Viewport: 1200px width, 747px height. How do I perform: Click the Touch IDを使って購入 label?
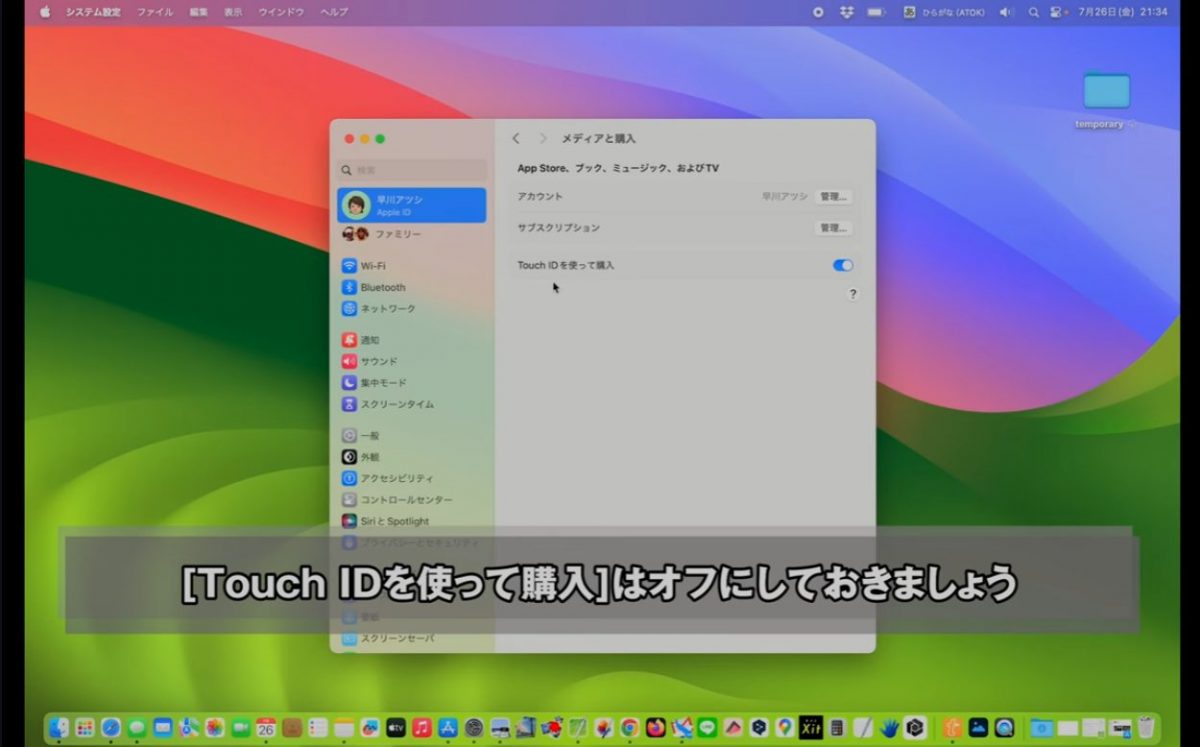click(566, 265)
